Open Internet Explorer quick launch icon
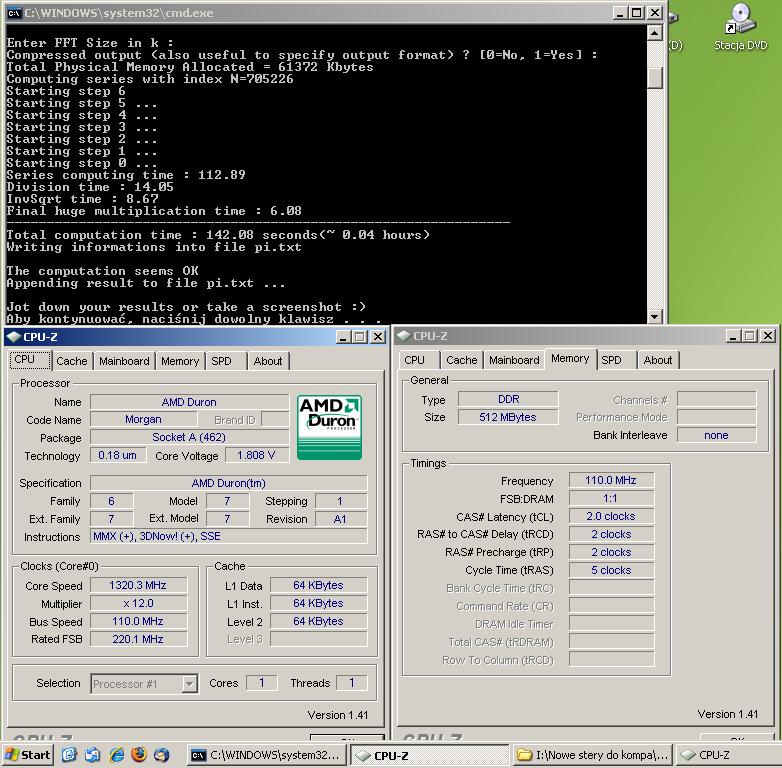Viewport: 782px width, 768px height. click(x=117, y=755)
